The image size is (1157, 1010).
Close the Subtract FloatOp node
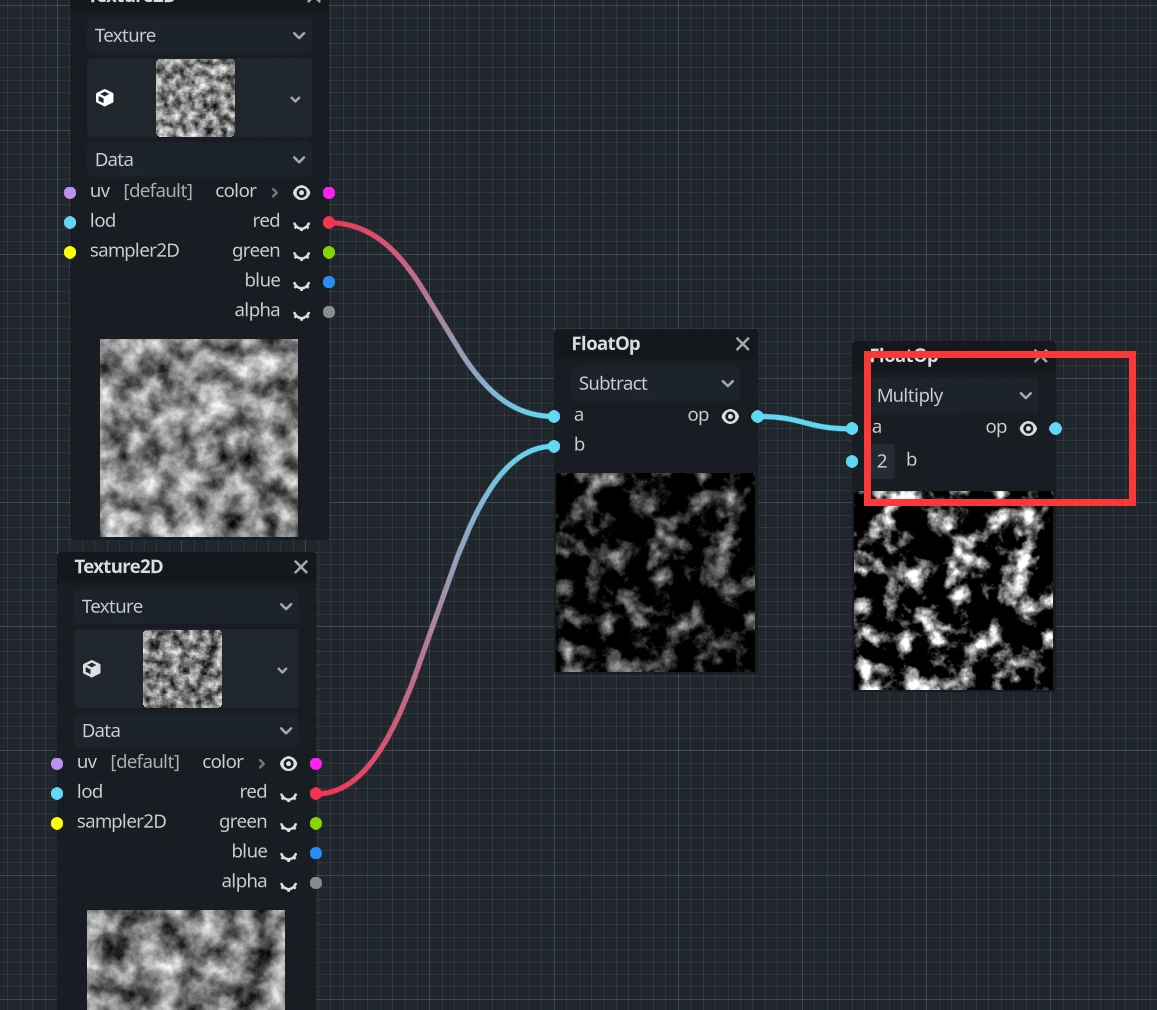click(742, 344)
